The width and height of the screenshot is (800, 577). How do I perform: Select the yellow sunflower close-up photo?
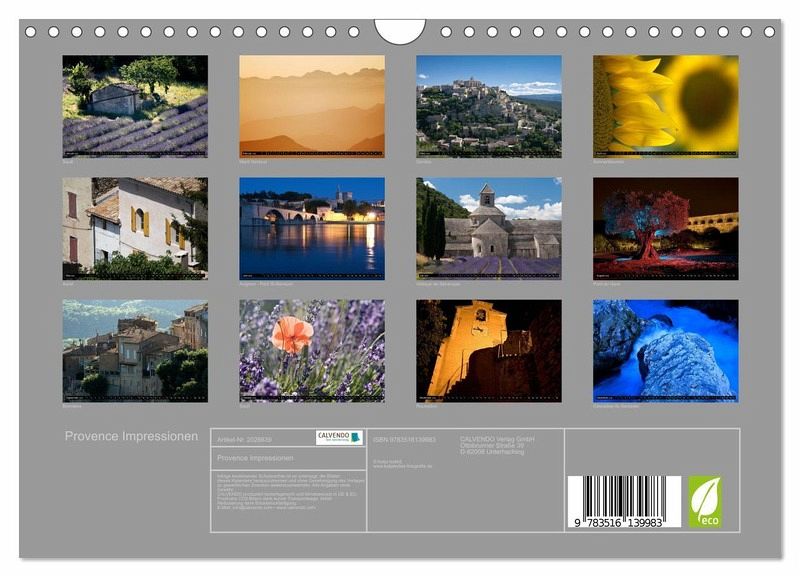(665, 105)
